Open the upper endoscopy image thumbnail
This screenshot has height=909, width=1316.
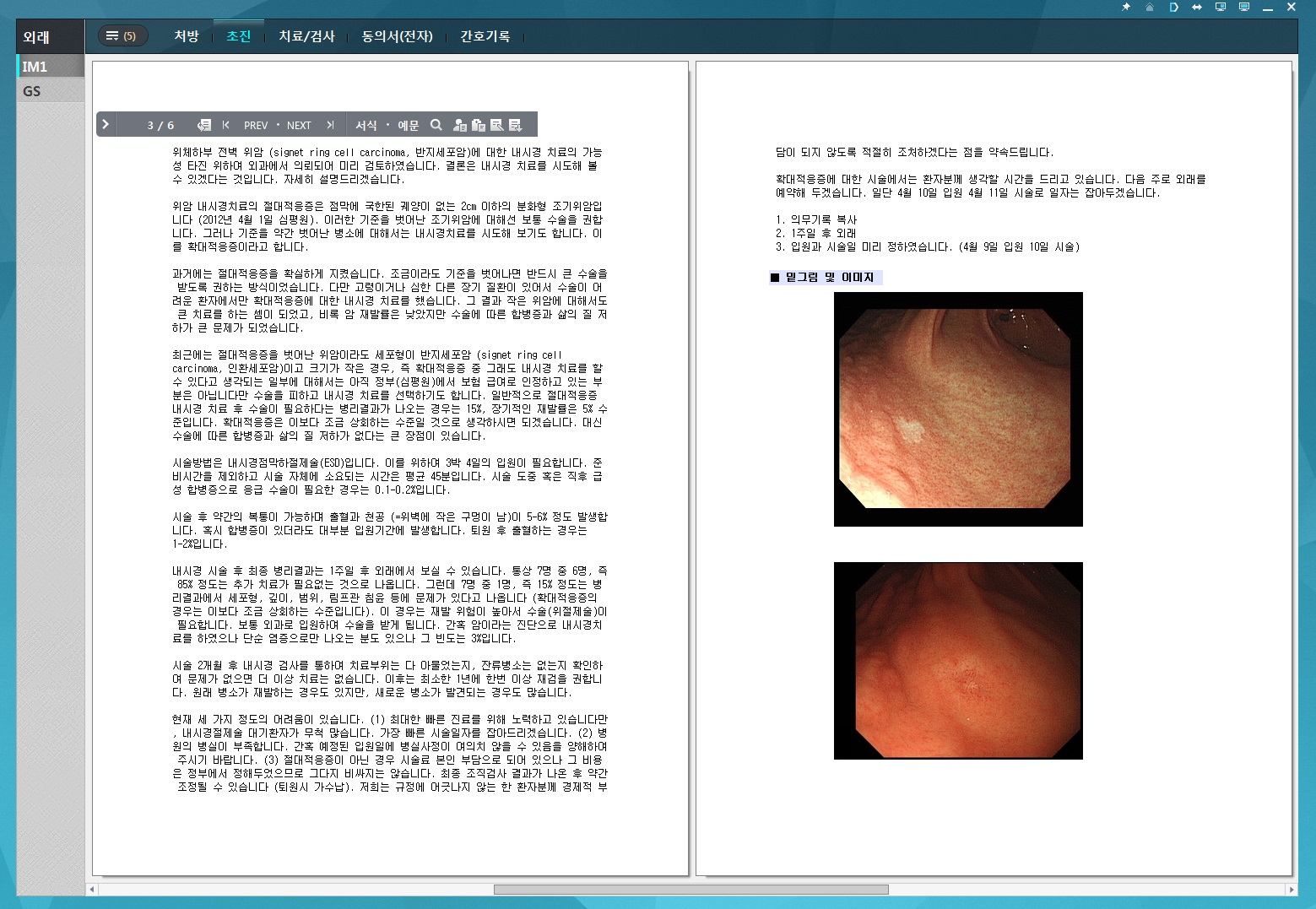[958, 409]
